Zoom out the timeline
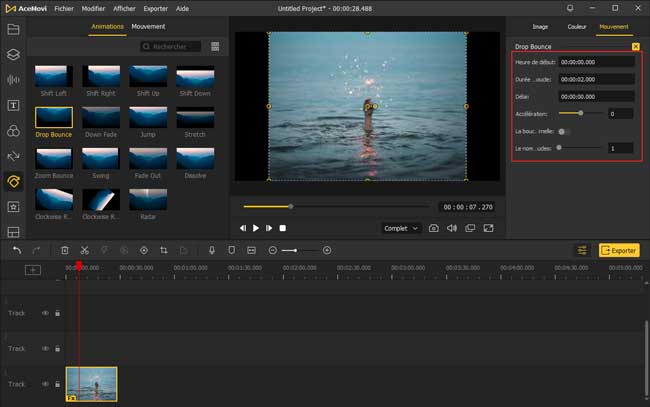The width and height of the screenshot is (650, 407). pos(272,250)
